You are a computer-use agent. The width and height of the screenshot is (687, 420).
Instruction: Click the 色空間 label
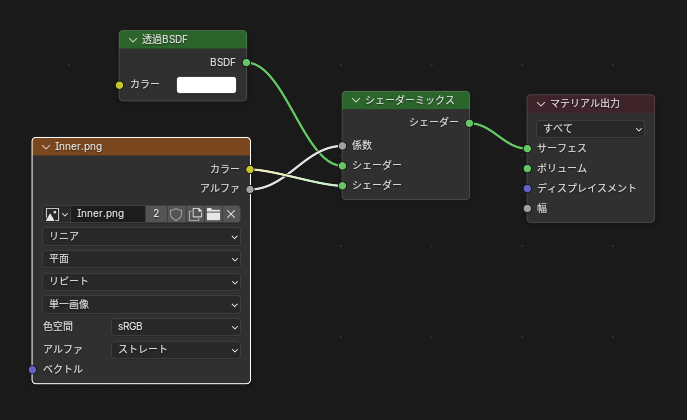click(x=58, y=327)
